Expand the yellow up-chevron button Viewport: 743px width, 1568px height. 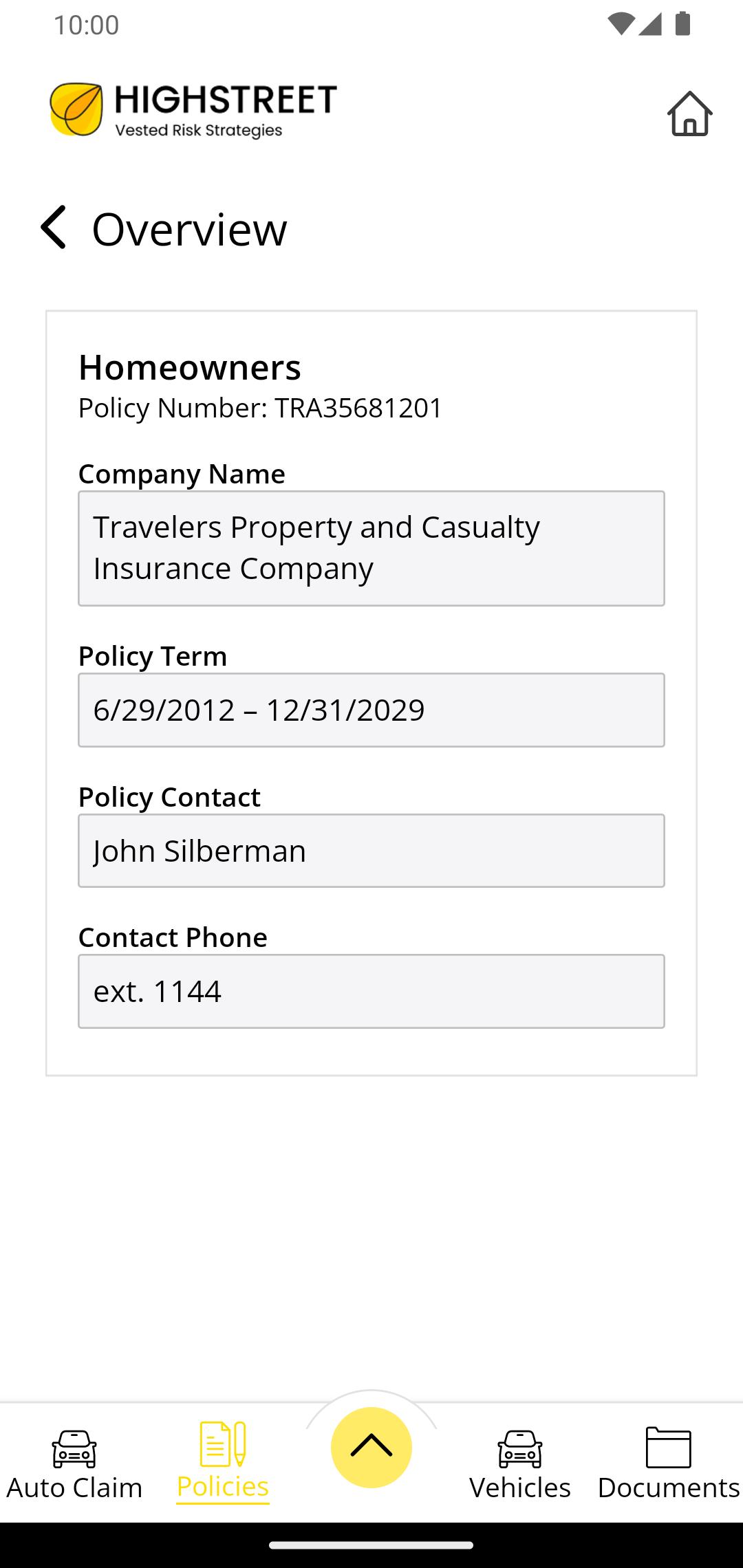pos(371,1447)
